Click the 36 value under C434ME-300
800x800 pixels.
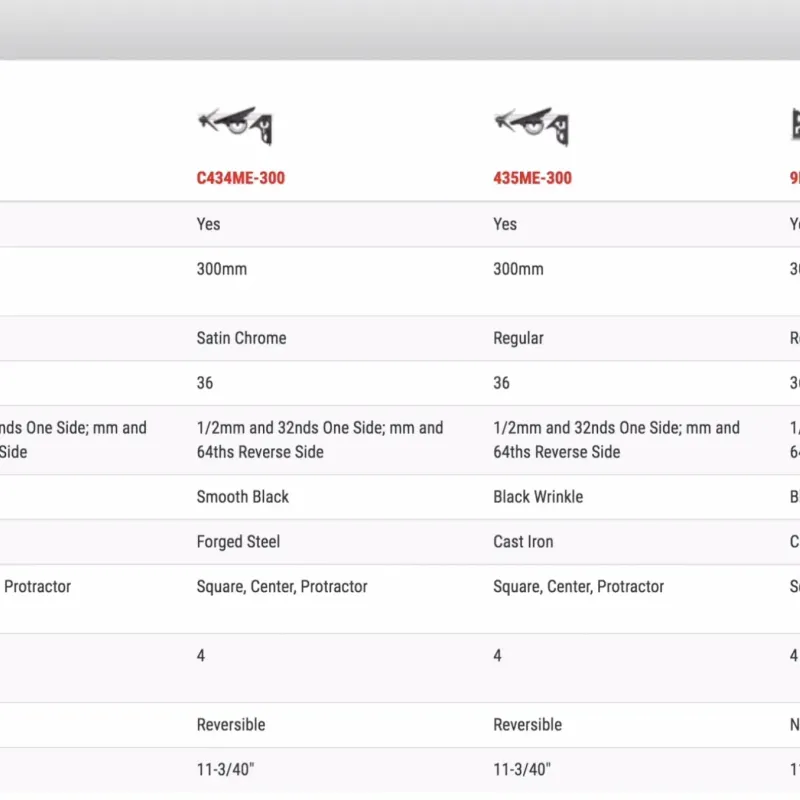[x=205, y=383]
